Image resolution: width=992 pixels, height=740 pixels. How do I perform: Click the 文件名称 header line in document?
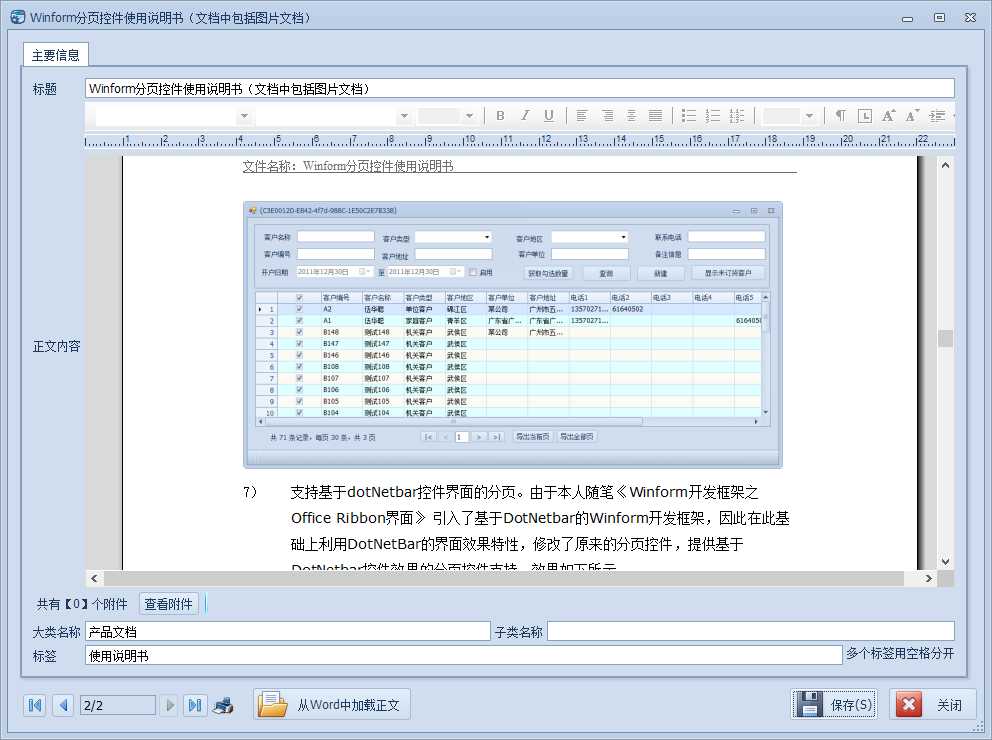(x=348, y=166)
